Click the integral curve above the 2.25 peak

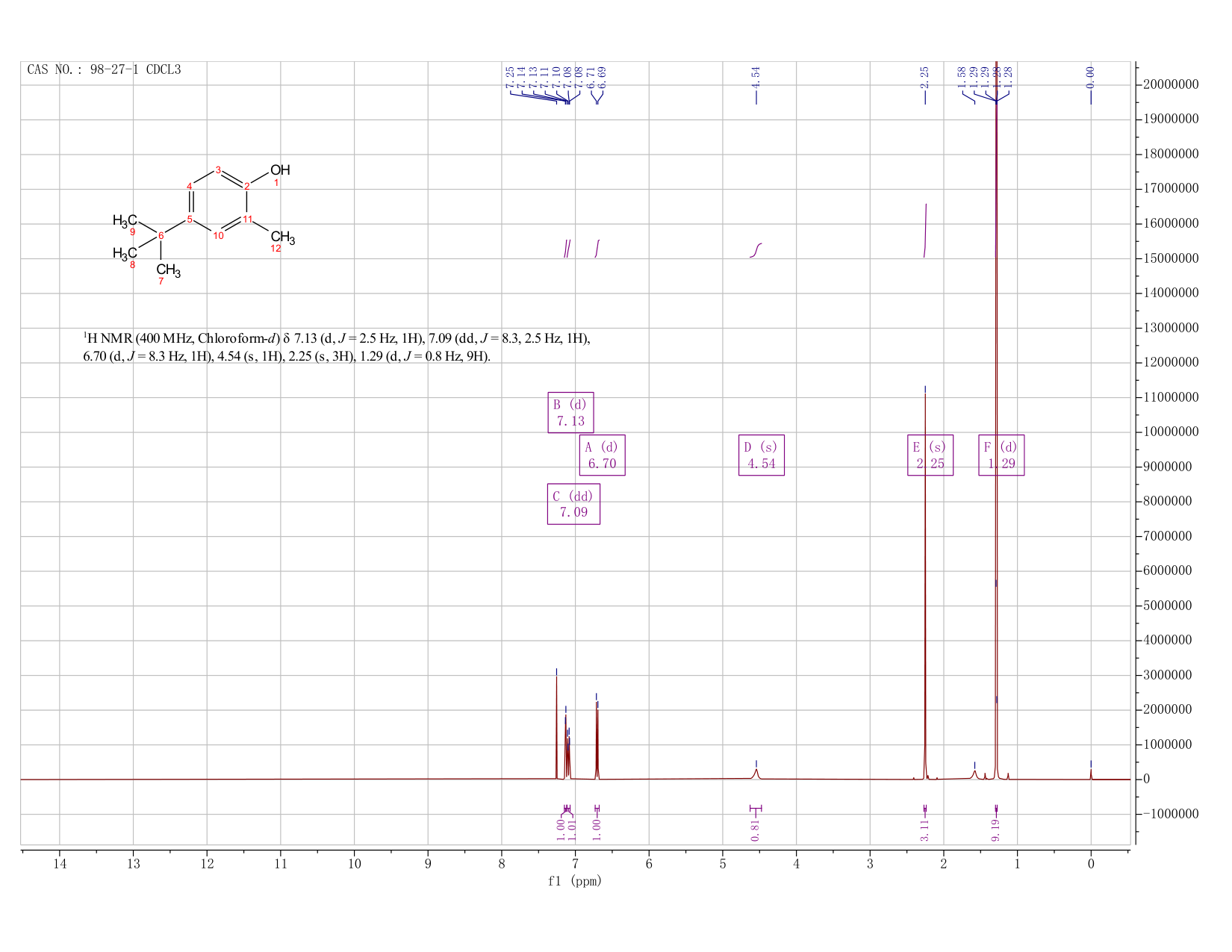[x=925, y=230]
